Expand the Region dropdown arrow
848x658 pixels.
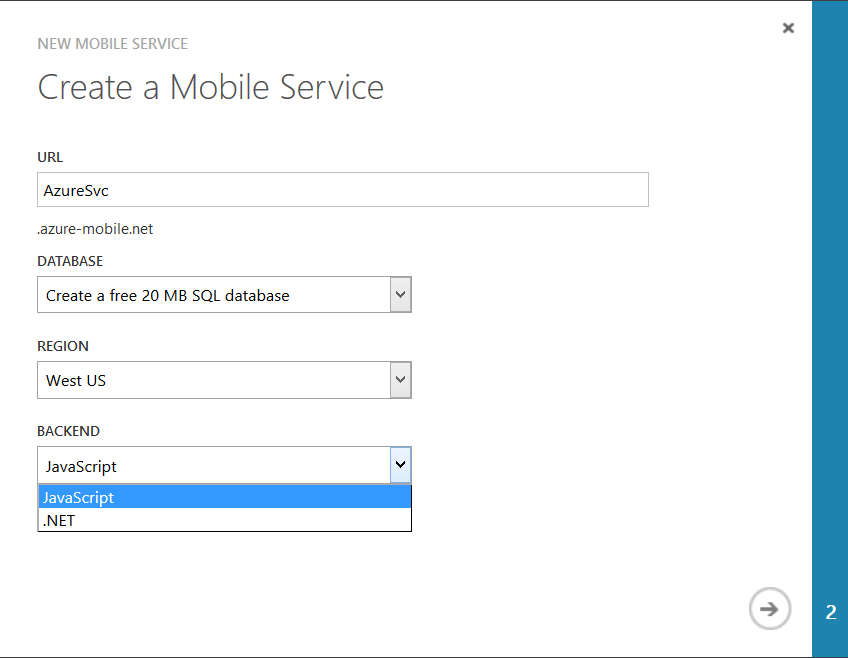[x=400, y=380]
